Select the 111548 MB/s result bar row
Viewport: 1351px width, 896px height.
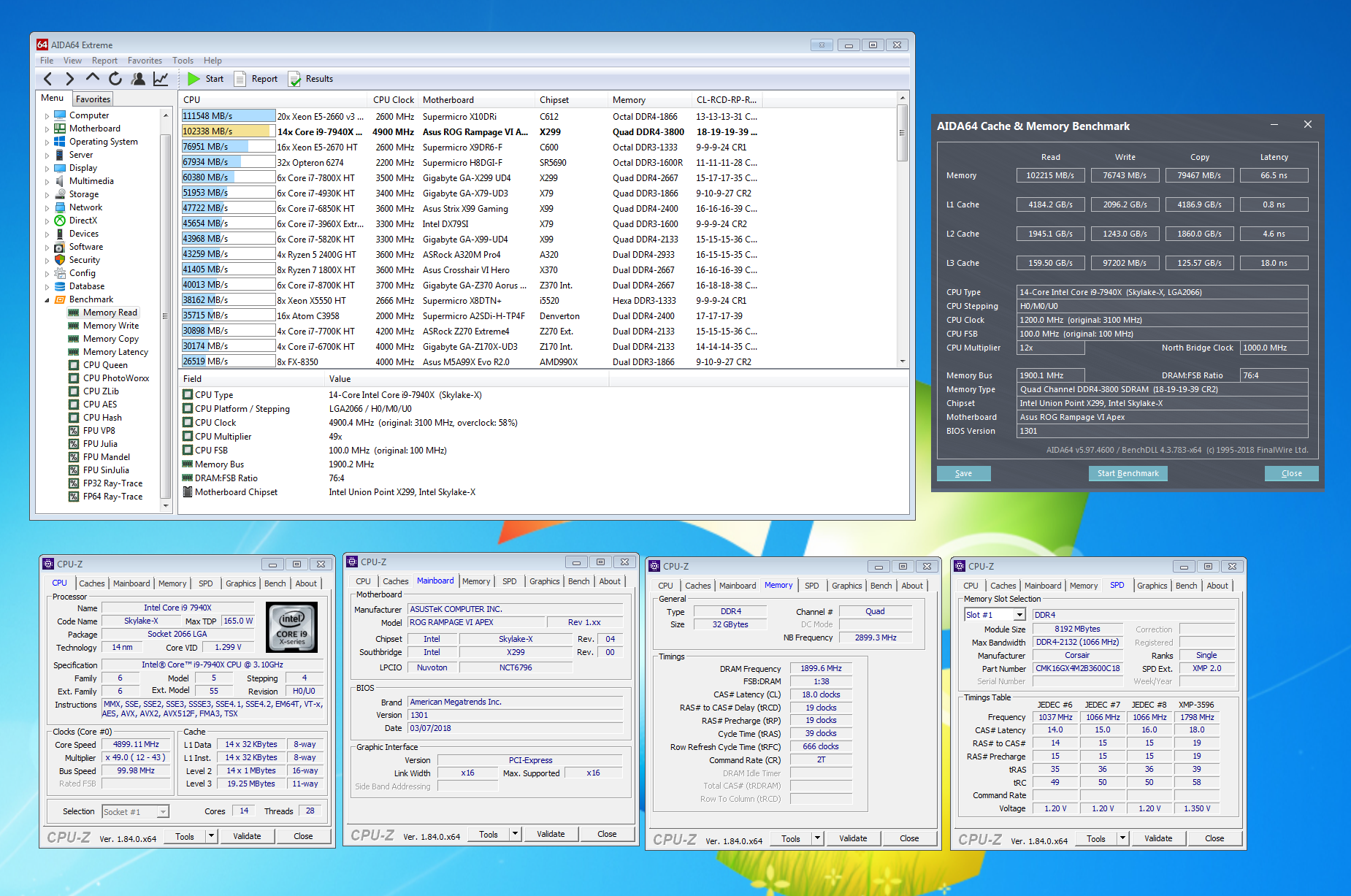228,116
